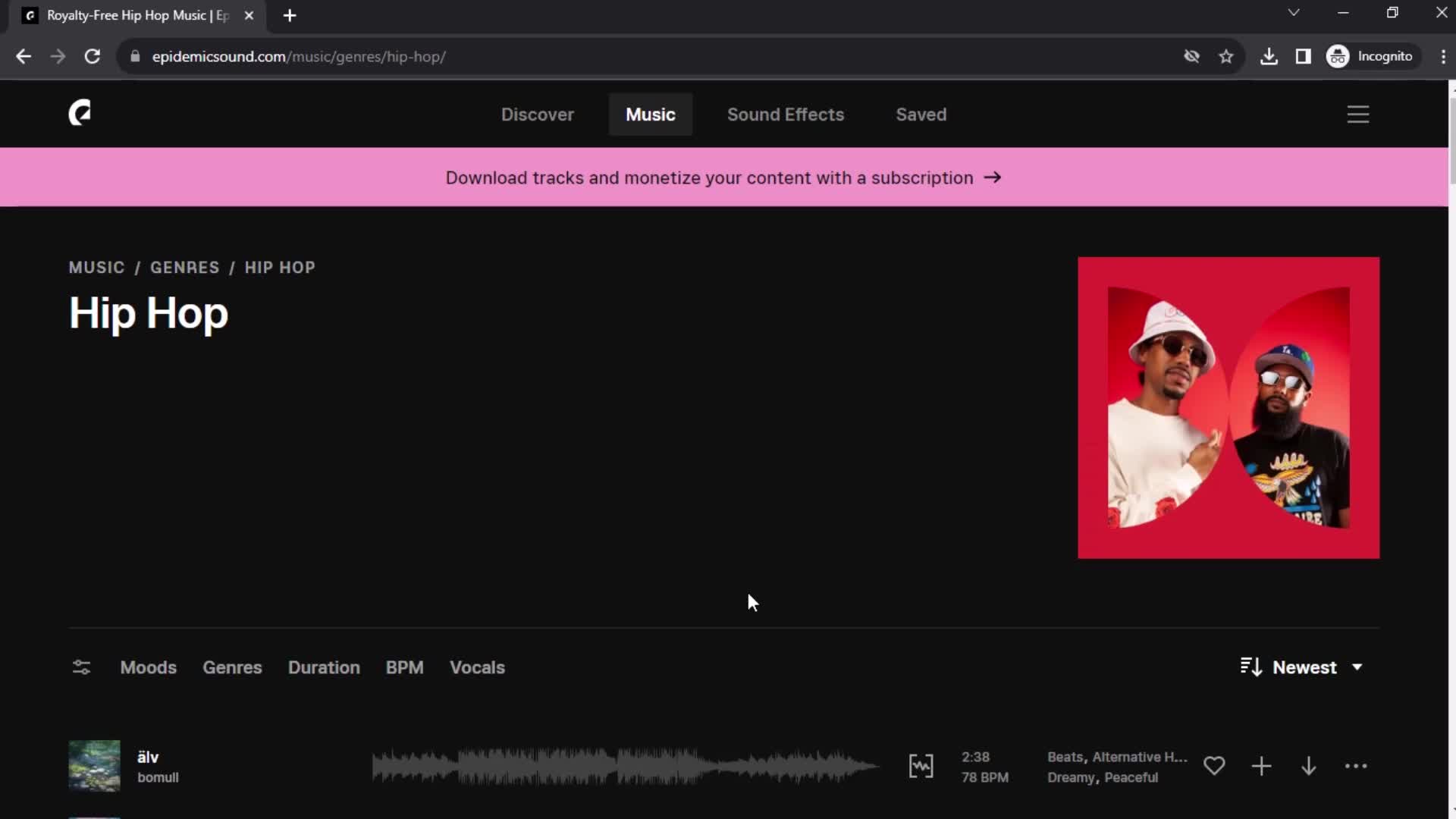Find similar tracks icon for älv
The height and width of the screenshot is (819, 1456).
pos(921,766)
